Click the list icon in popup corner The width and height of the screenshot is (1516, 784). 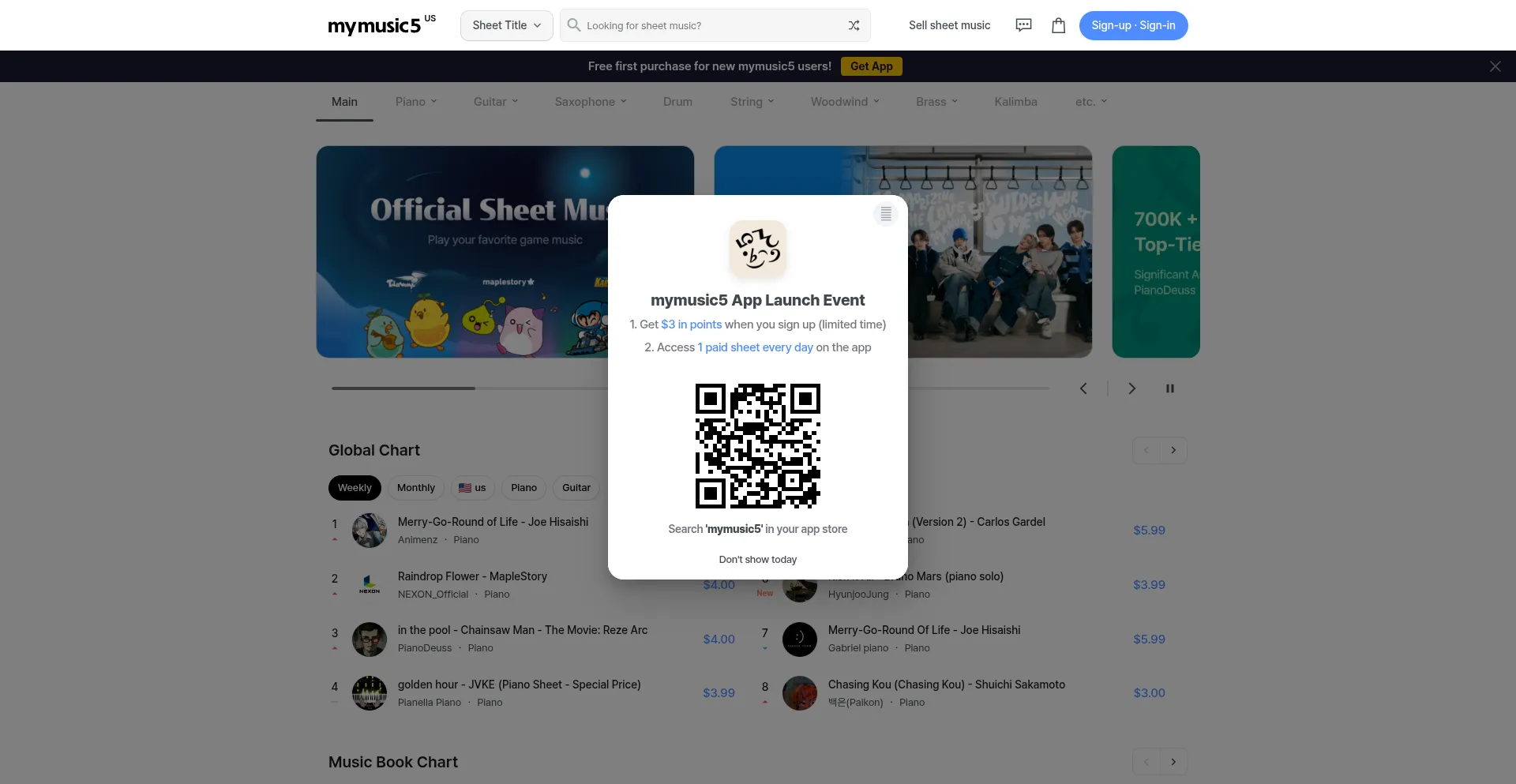(x=886, y=213)
